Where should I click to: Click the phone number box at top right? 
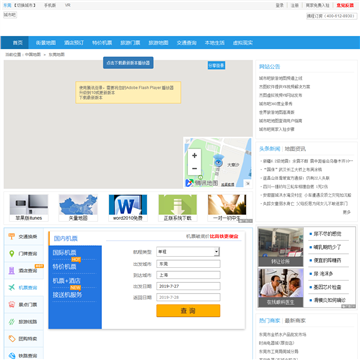pos(331,16)
